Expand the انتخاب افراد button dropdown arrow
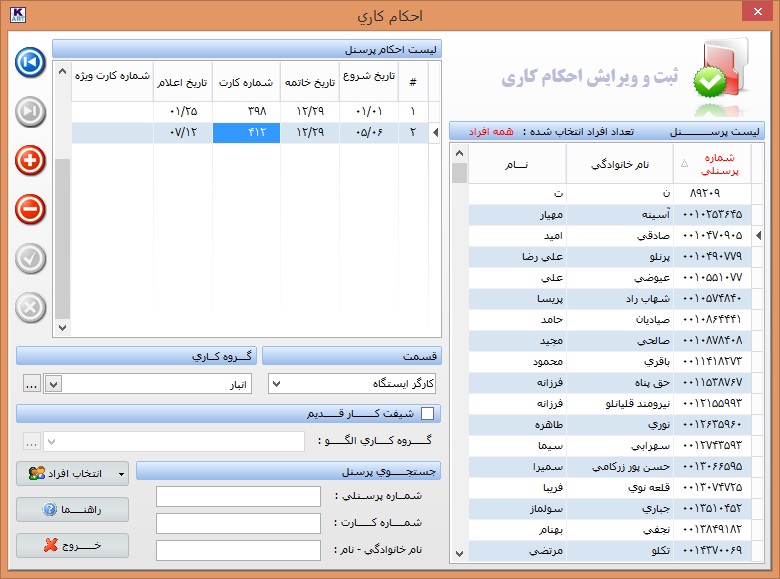Screen dimensions: 780x579 coord(122,473)
